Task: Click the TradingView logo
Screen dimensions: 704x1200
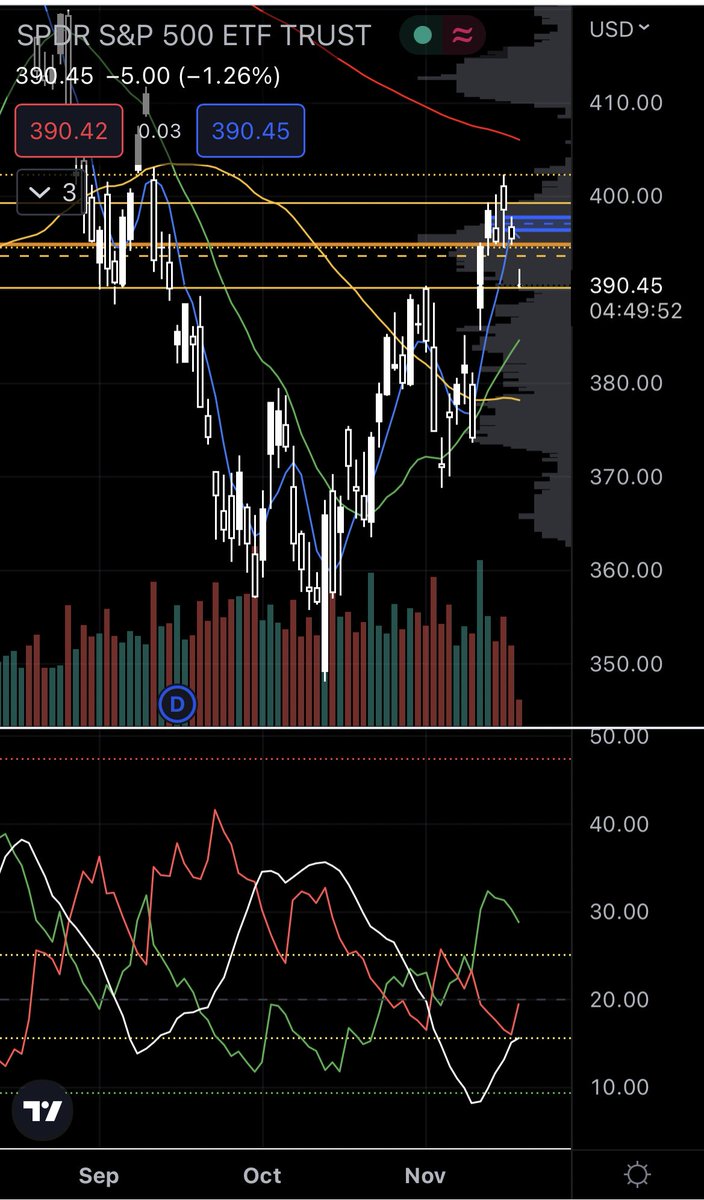Action: point(43,1112)
